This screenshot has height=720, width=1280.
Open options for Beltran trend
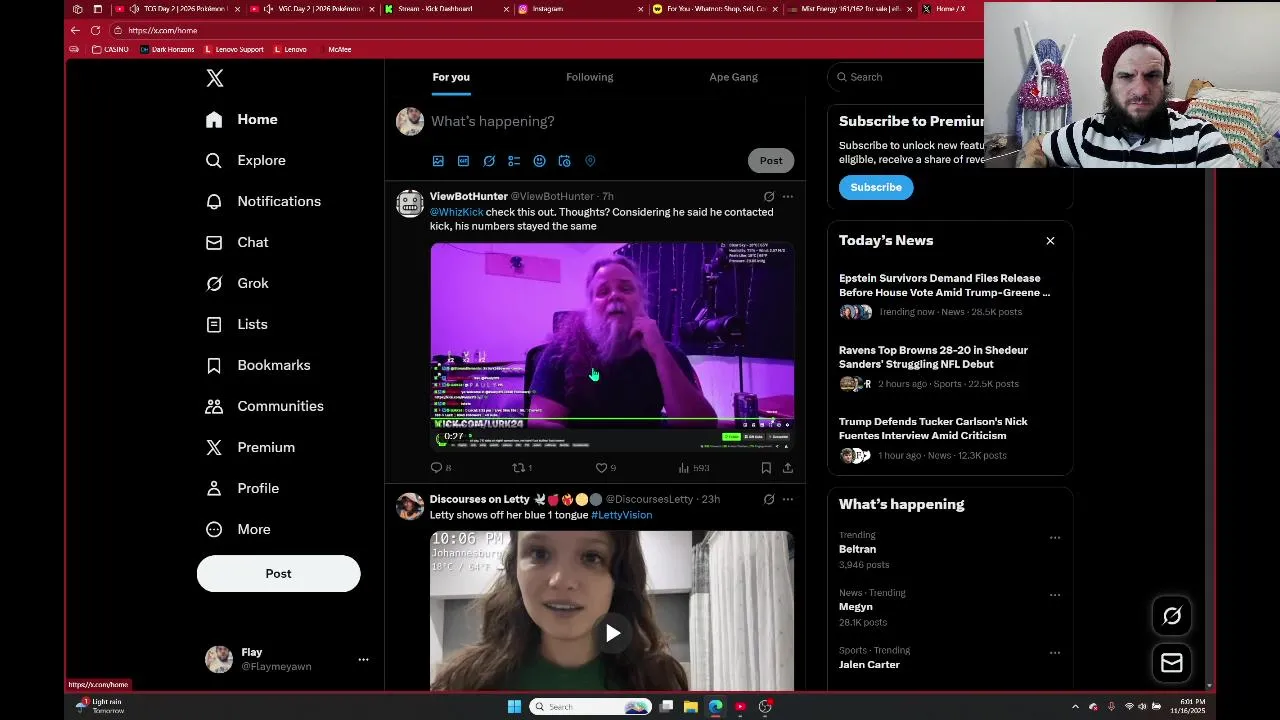(1054, 537)
